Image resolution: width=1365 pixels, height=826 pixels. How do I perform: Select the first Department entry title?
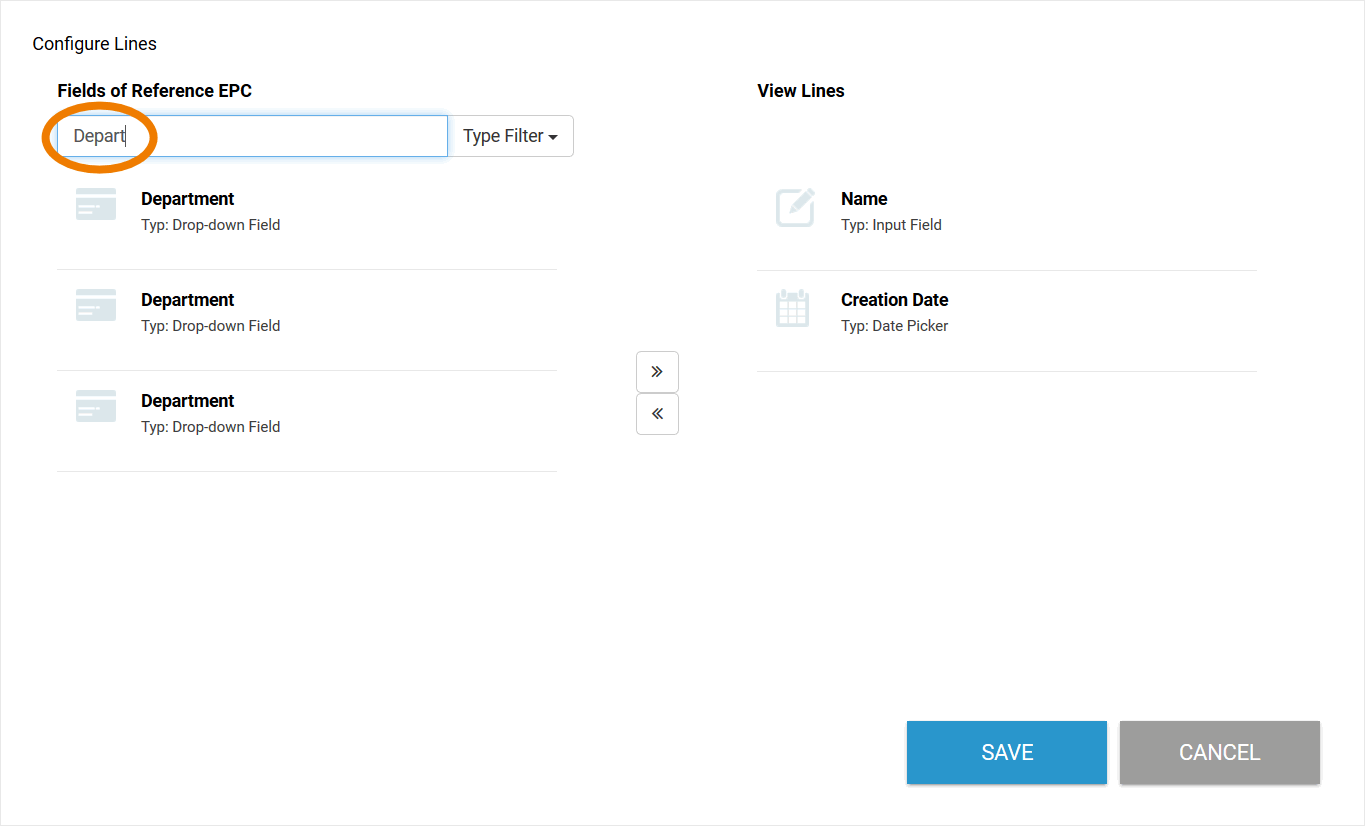pos(187,199)
